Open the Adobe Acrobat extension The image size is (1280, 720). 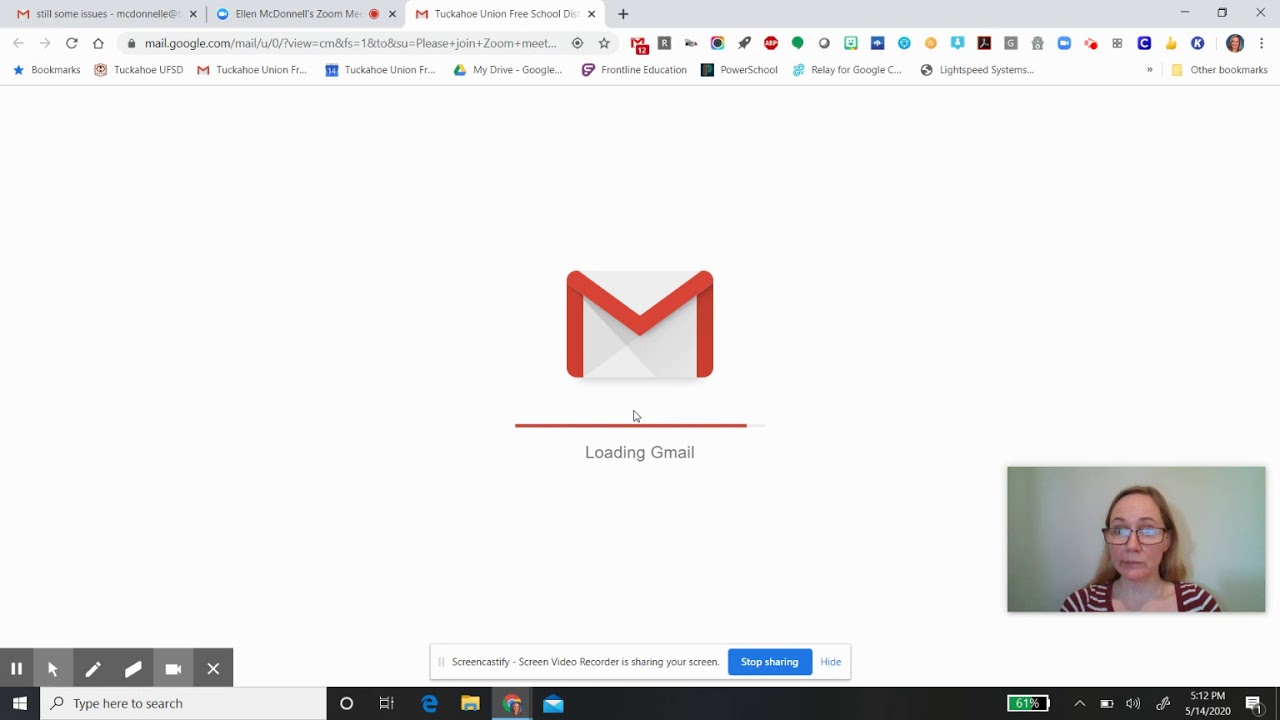[984, 43]
